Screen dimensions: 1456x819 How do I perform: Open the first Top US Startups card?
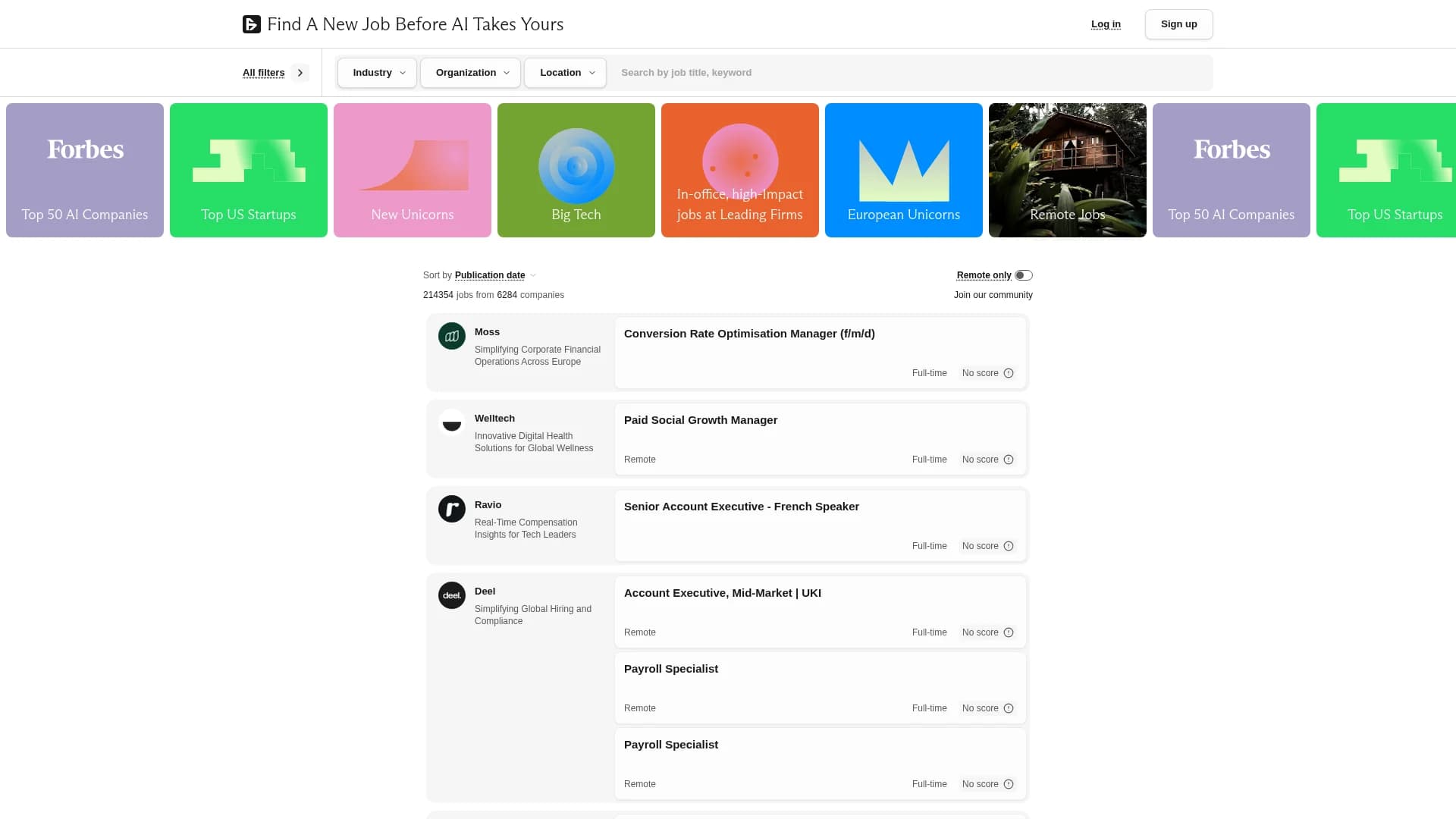249,171
